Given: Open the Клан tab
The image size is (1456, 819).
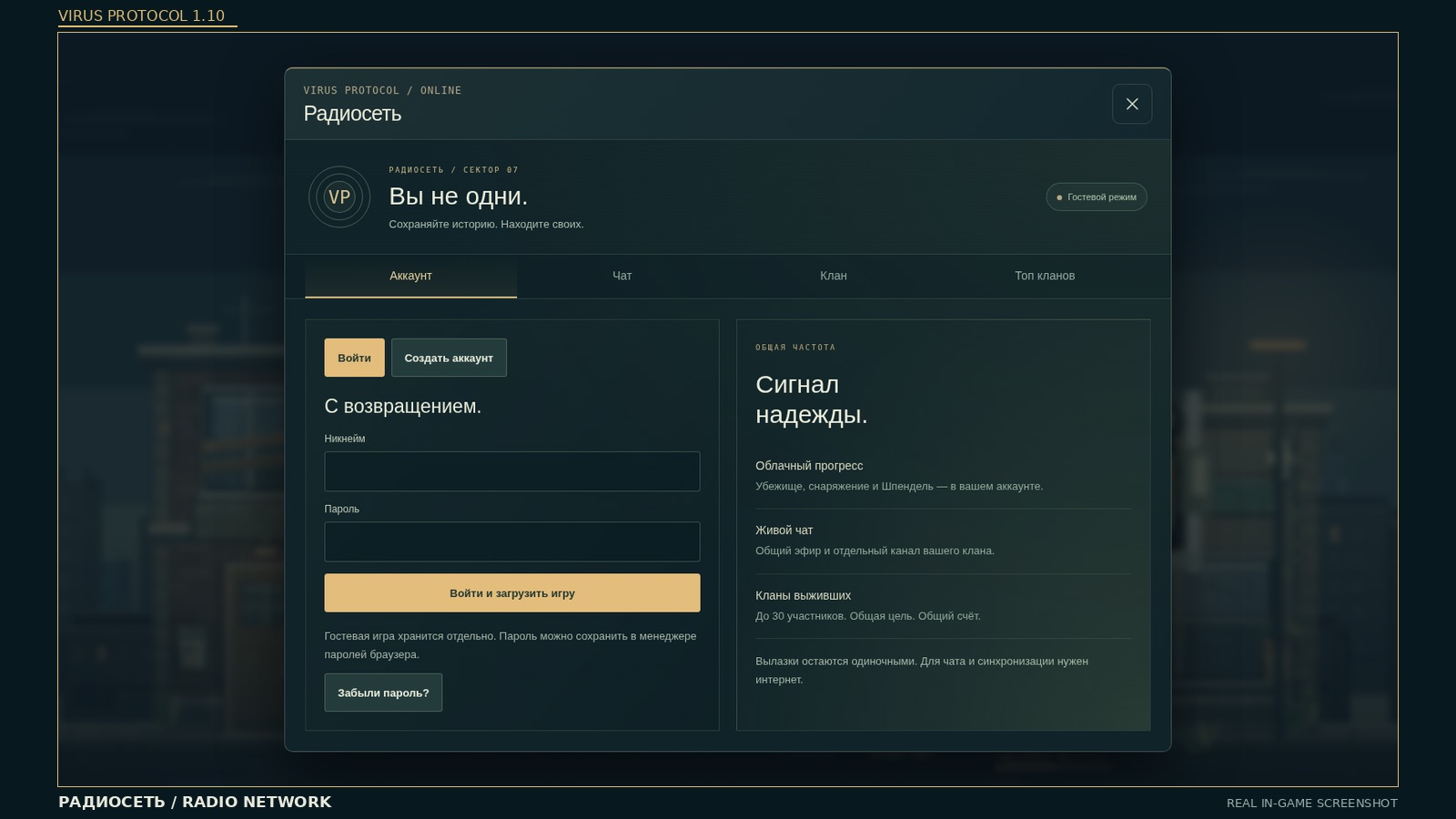Looking at the screenshot, I should click(834, 276).
